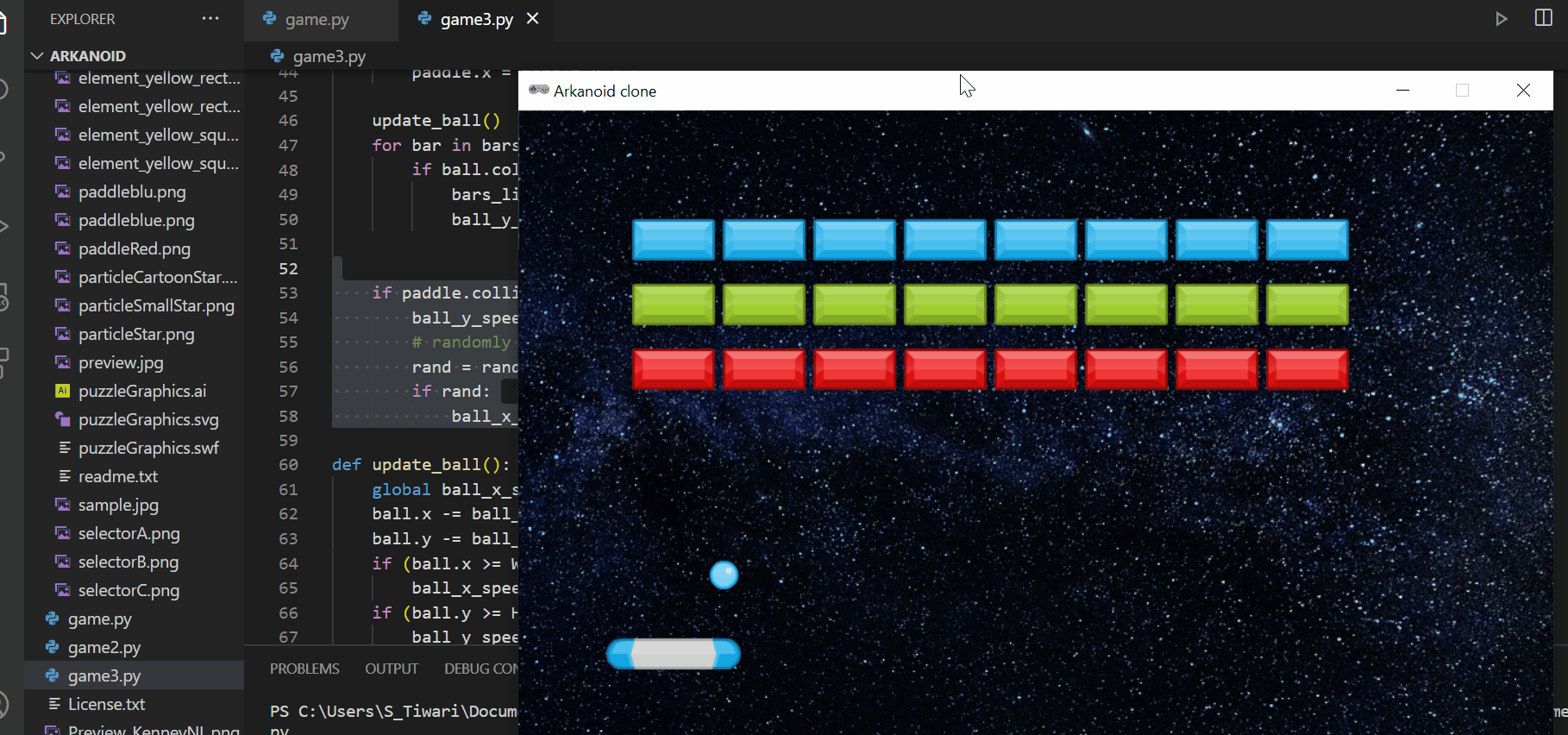Select the game3.py editor tab
Viewport: 1568px width, 735px height.
click(x=476, y=19)
